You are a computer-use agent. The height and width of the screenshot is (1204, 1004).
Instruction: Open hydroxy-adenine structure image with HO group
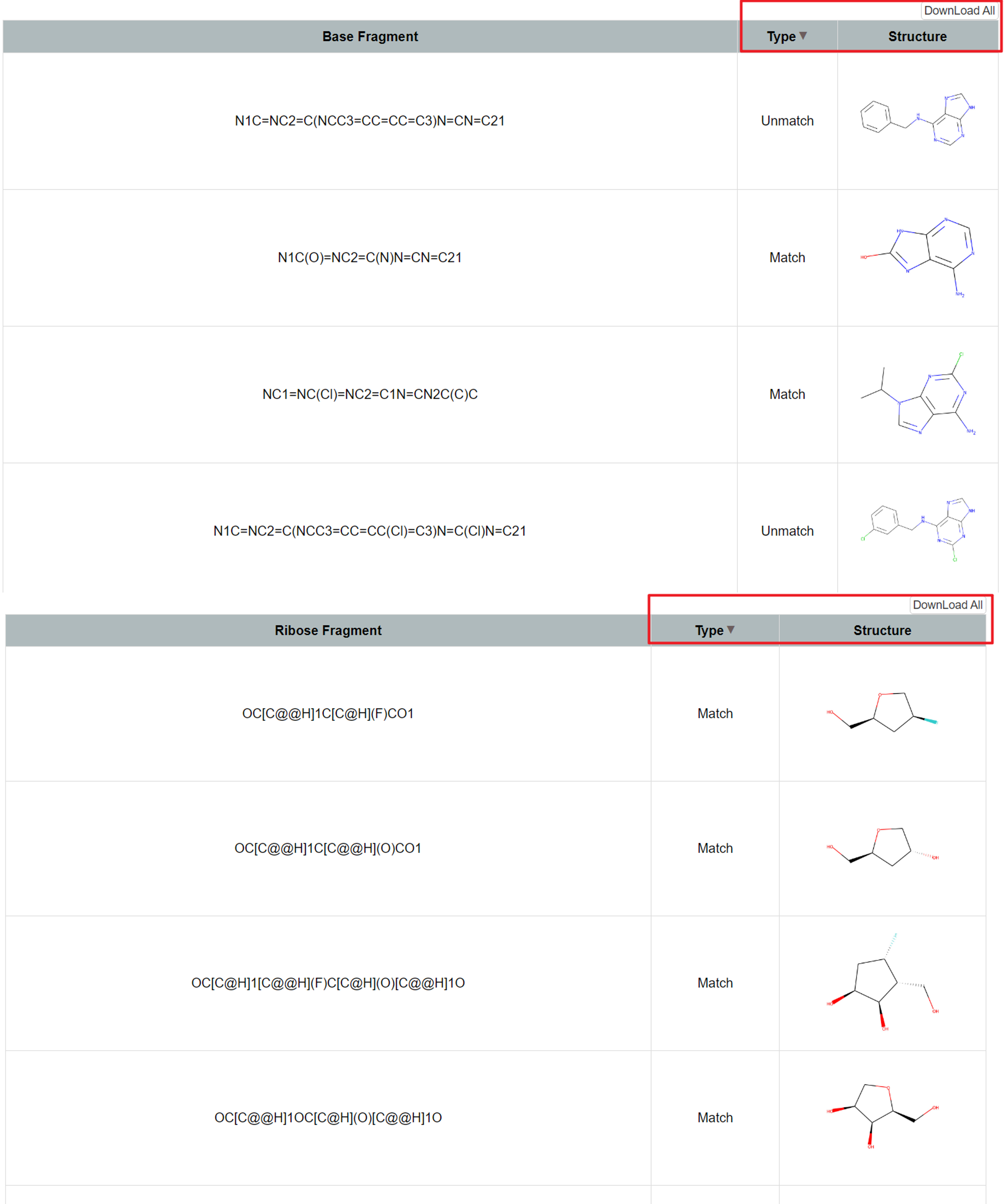pyautogui.click(x=917, y=256)
